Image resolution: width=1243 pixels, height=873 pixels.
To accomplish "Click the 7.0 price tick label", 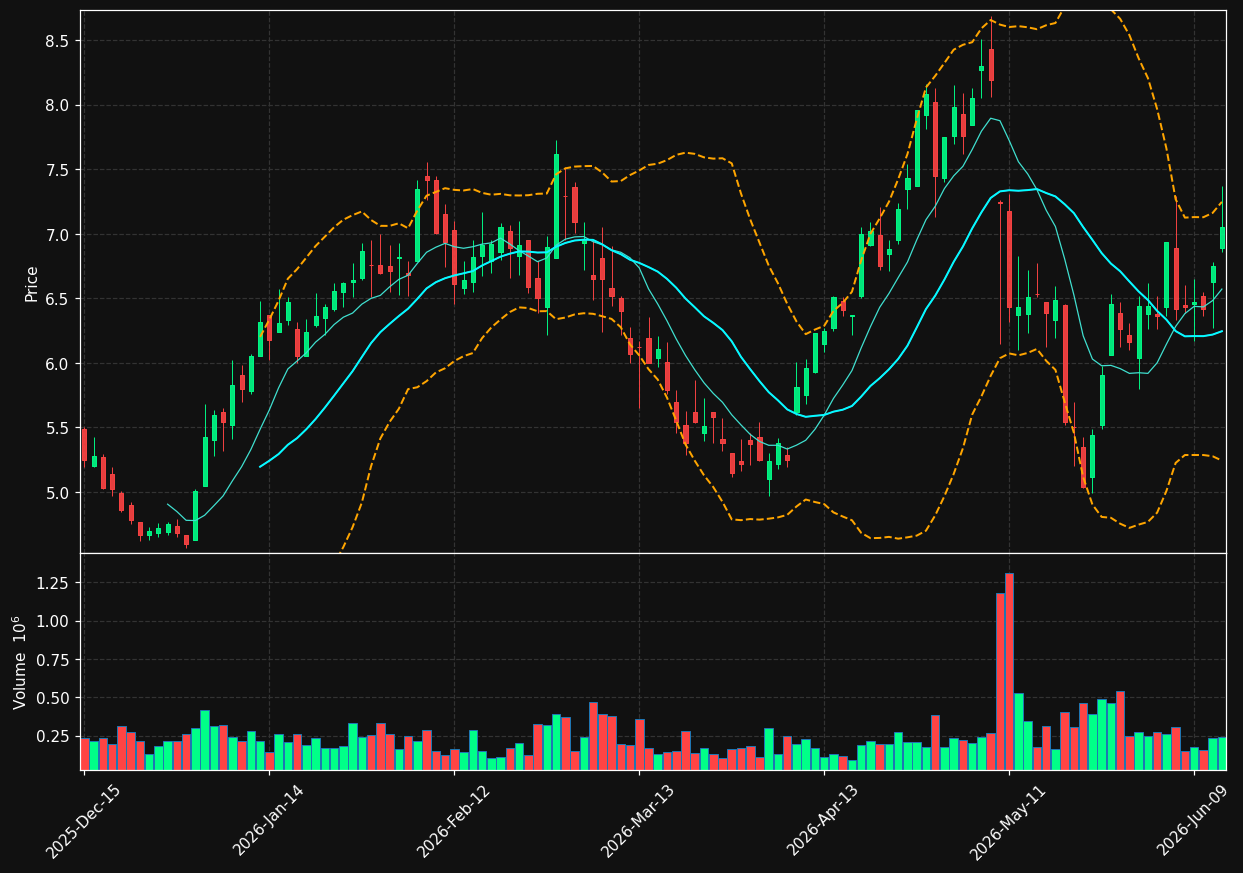I will (x=58, y=235).
